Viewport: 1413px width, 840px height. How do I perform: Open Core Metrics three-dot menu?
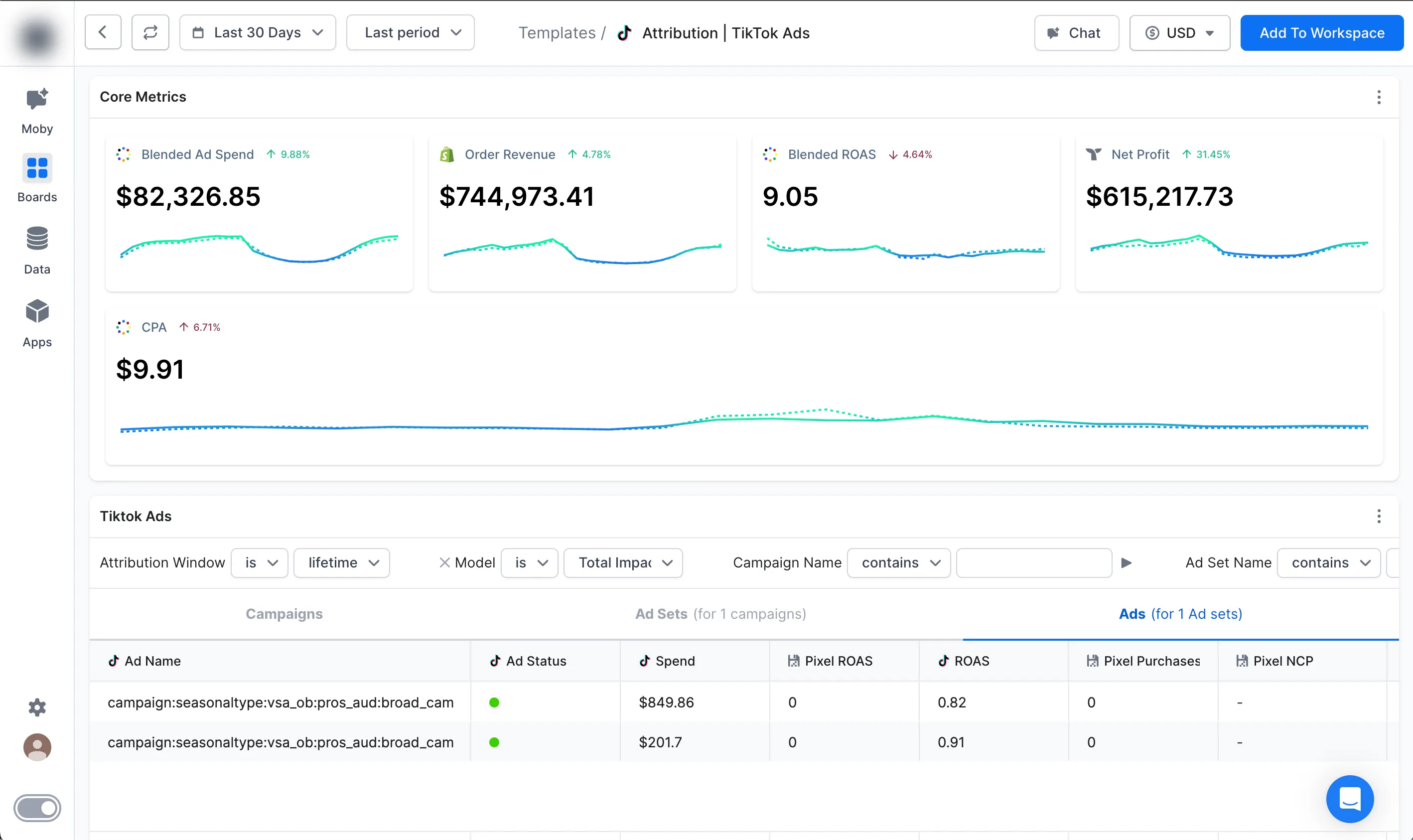tap(1379, 97)
